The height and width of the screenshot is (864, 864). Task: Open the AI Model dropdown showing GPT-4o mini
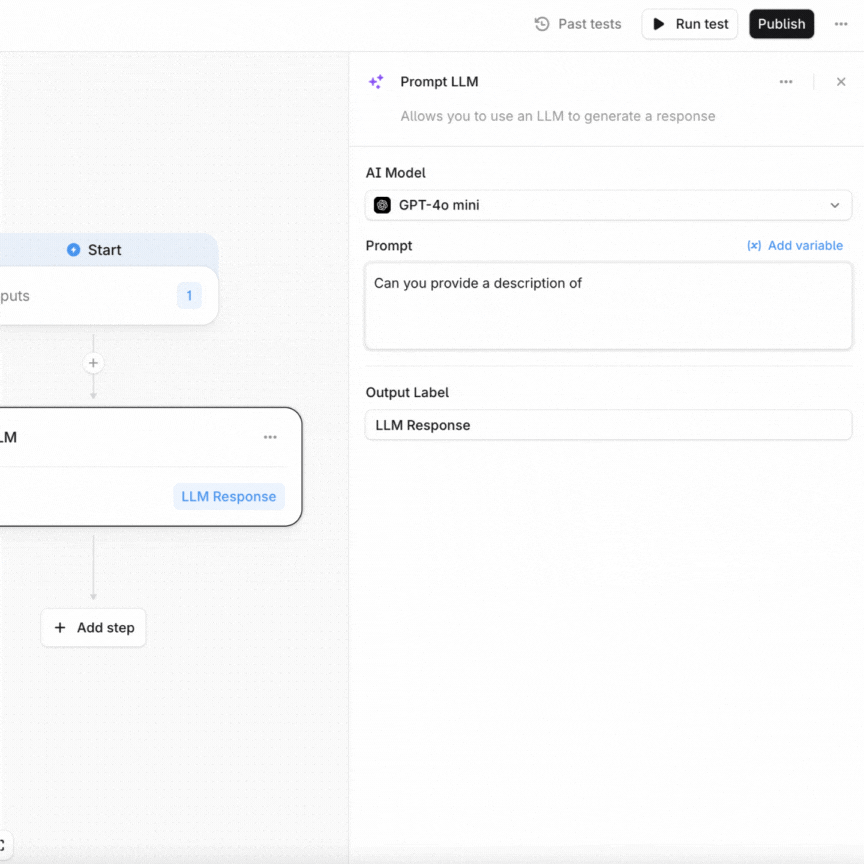[x=608, y=205]
